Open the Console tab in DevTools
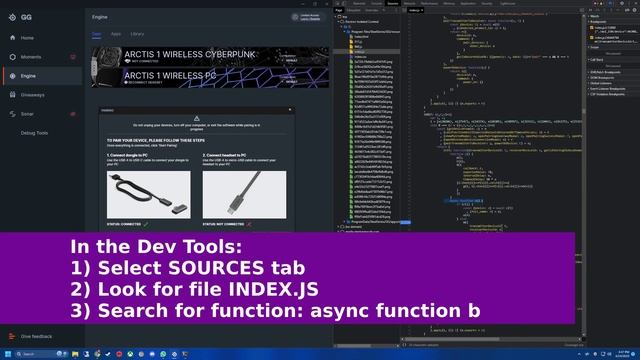Viewport: 640px width, 360px height. click(x=377, y=4)
